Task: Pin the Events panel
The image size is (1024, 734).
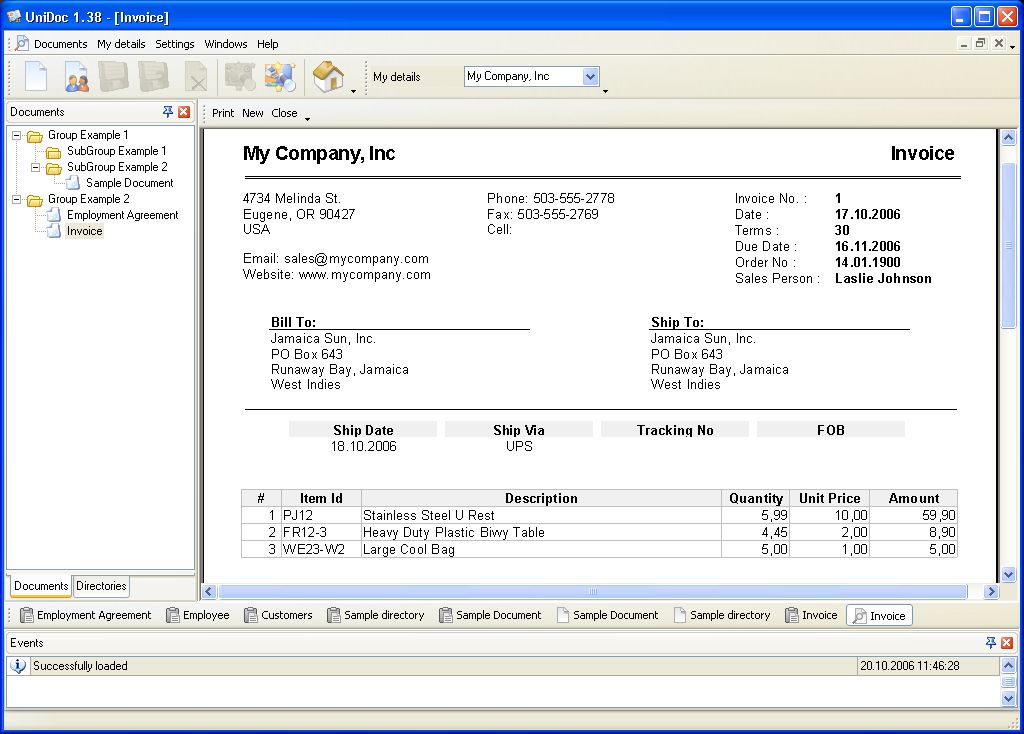Action: pyautogui.click(x=991, y=642)
